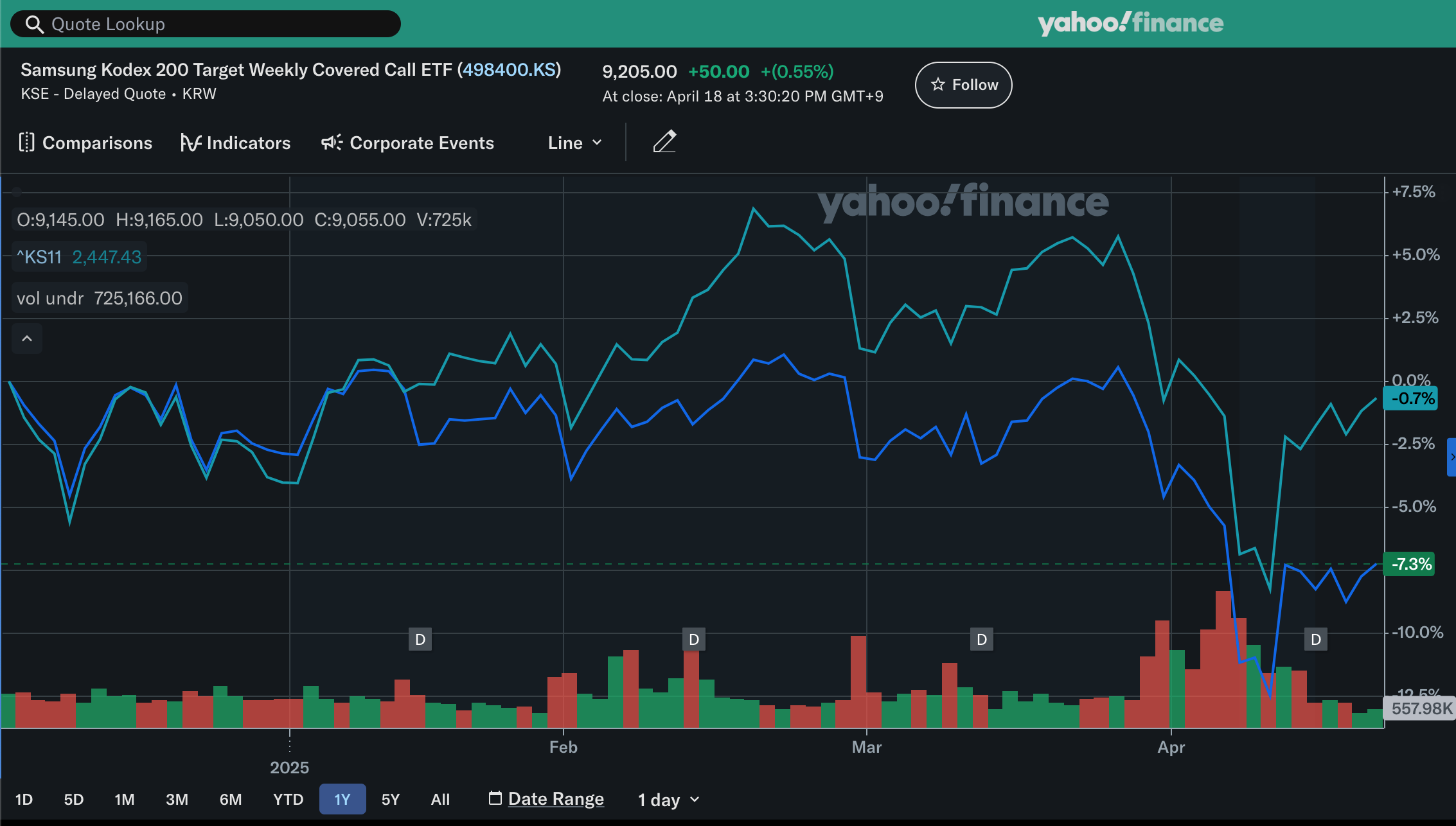Click the blue panel expander on the right edge

point(1452,457)
